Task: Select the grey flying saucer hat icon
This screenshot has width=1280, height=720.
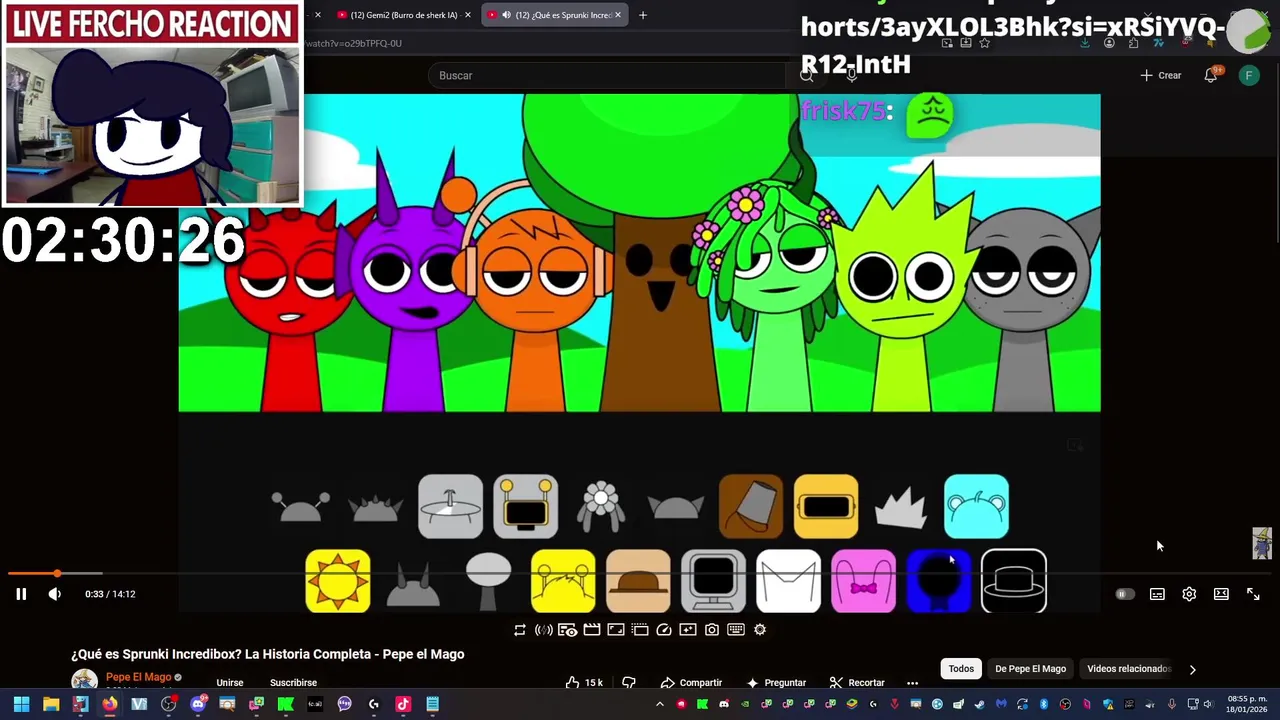Action: 451,506
